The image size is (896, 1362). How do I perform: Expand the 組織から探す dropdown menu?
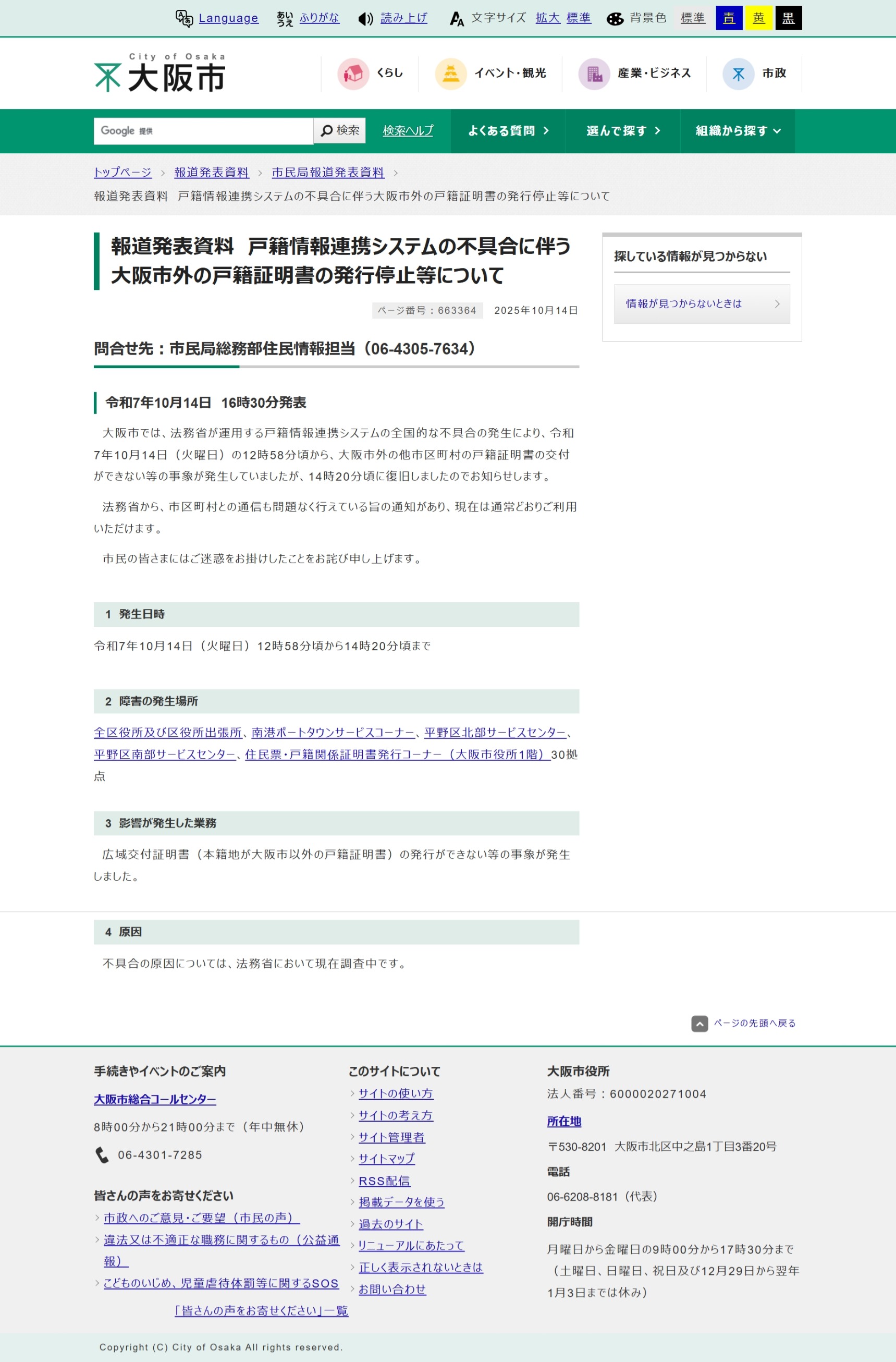pos(737,131)
